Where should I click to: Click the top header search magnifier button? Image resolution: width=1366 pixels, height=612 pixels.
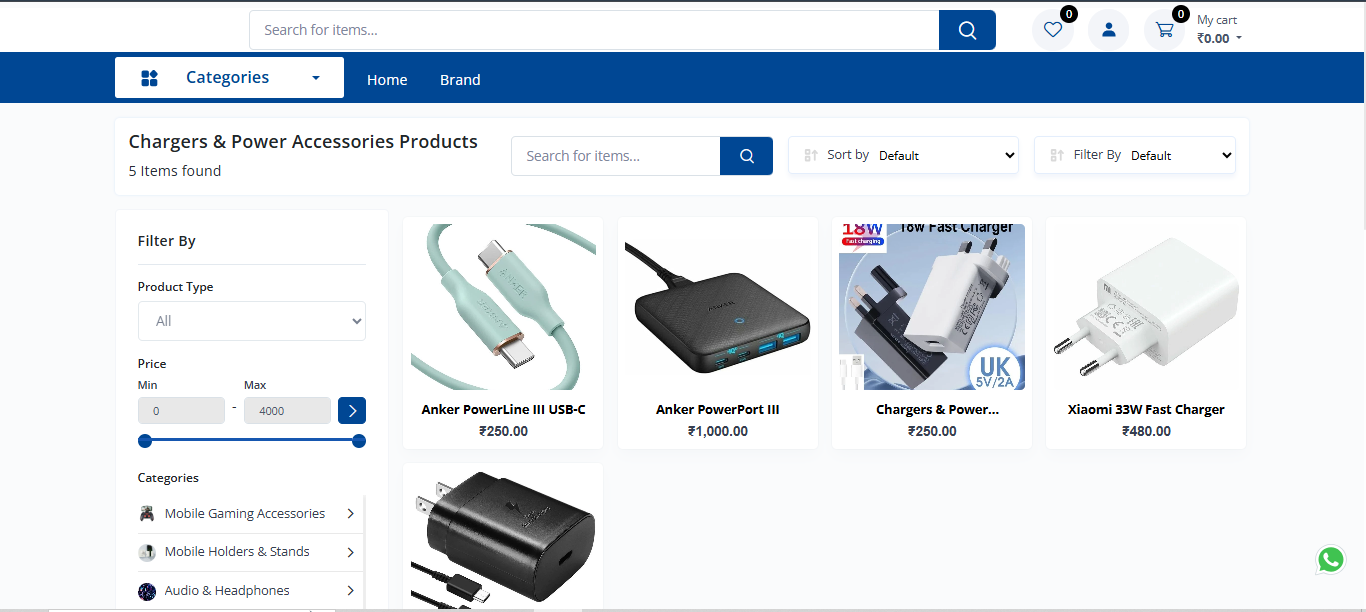(967, 30)
